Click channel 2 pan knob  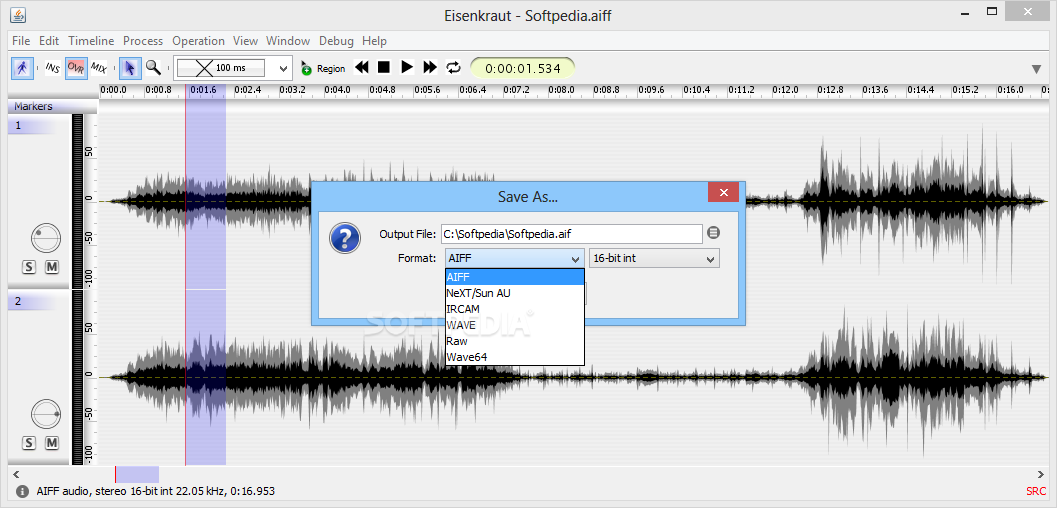point(46,414)
